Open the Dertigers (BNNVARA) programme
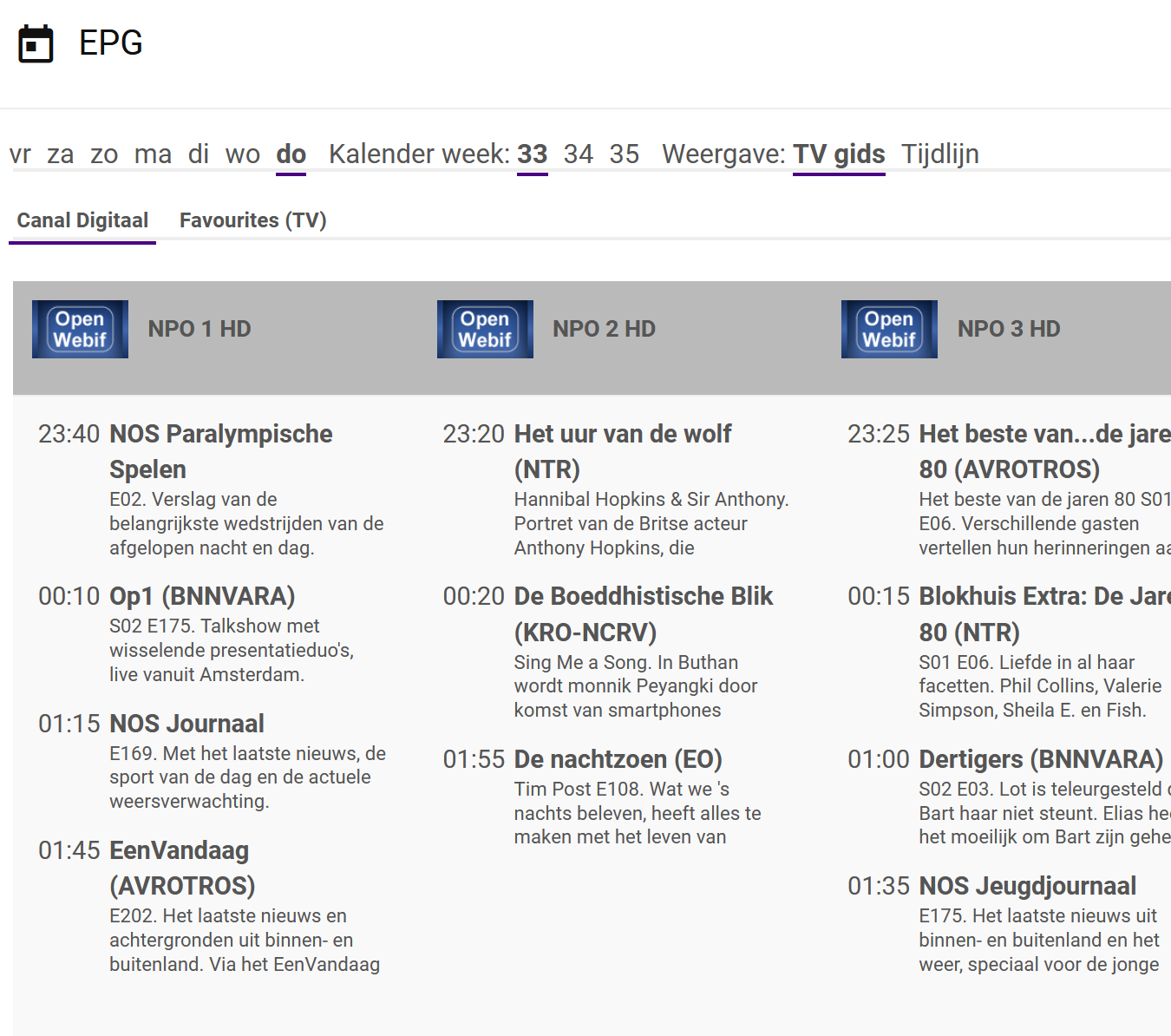Screen dimensions: 1171x1036 click(1041, 759)
